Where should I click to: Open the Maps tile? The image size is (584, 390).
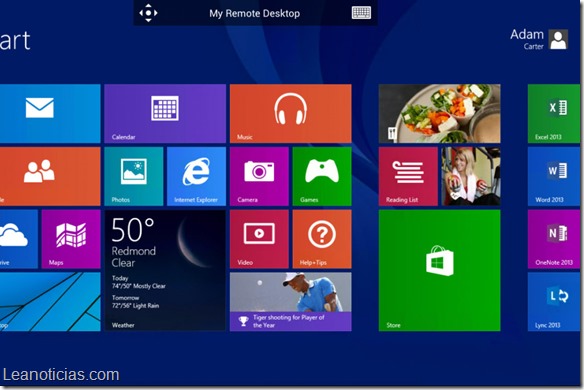click(x=71, y=239)
